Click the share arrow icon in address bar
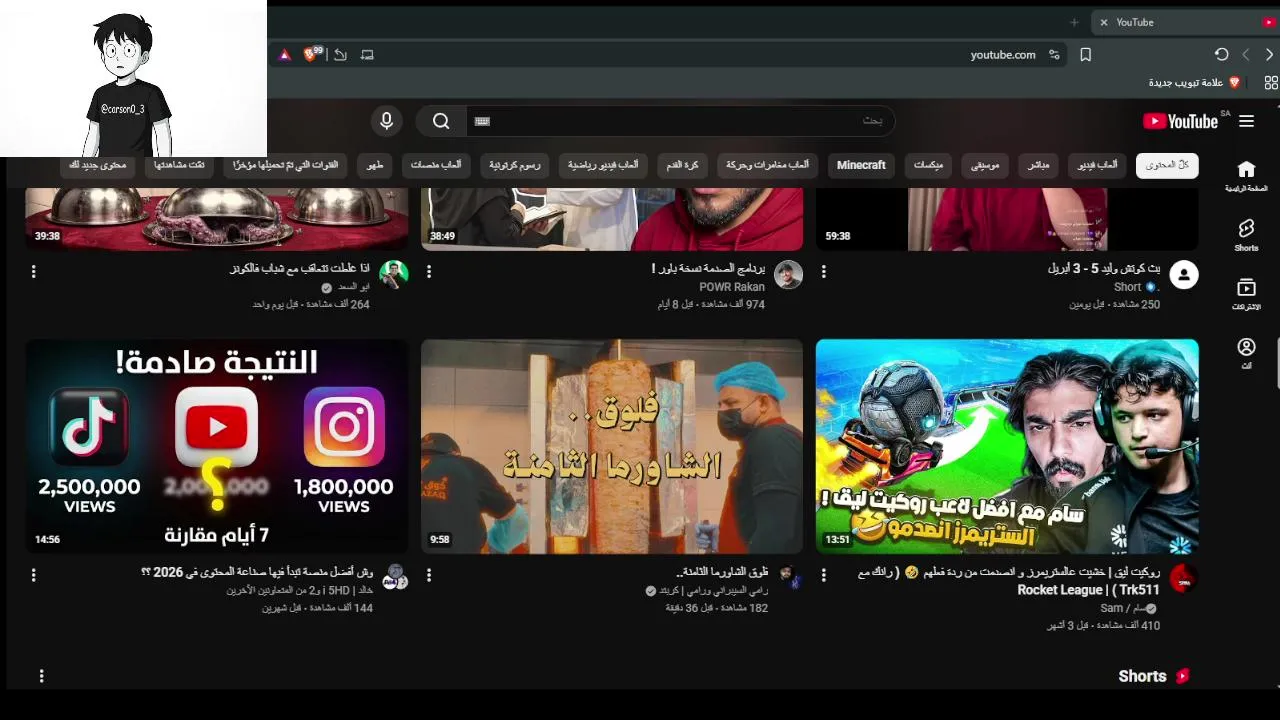1280x720 pixels. click(x=340, y=54)
